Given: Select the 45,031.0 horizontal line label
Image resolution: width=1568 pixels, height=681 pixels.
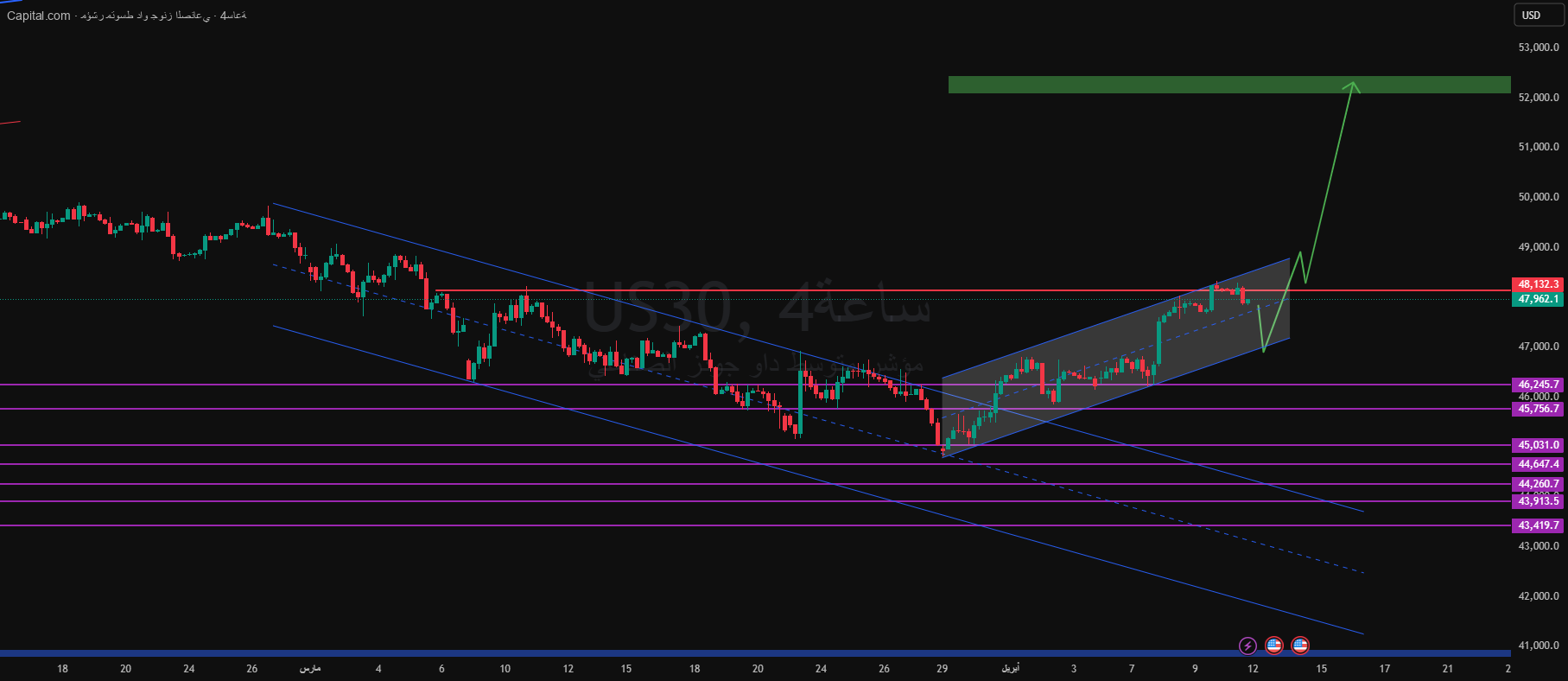Looking at the screenshot, I should pos(1538,445).
